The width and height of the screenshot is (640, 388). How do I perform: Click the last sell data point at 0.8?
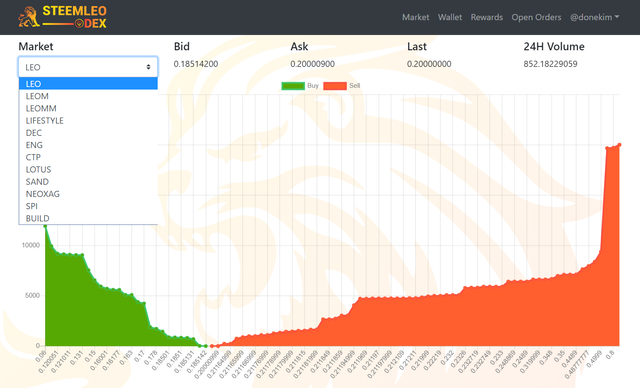[x=619, y=145]
